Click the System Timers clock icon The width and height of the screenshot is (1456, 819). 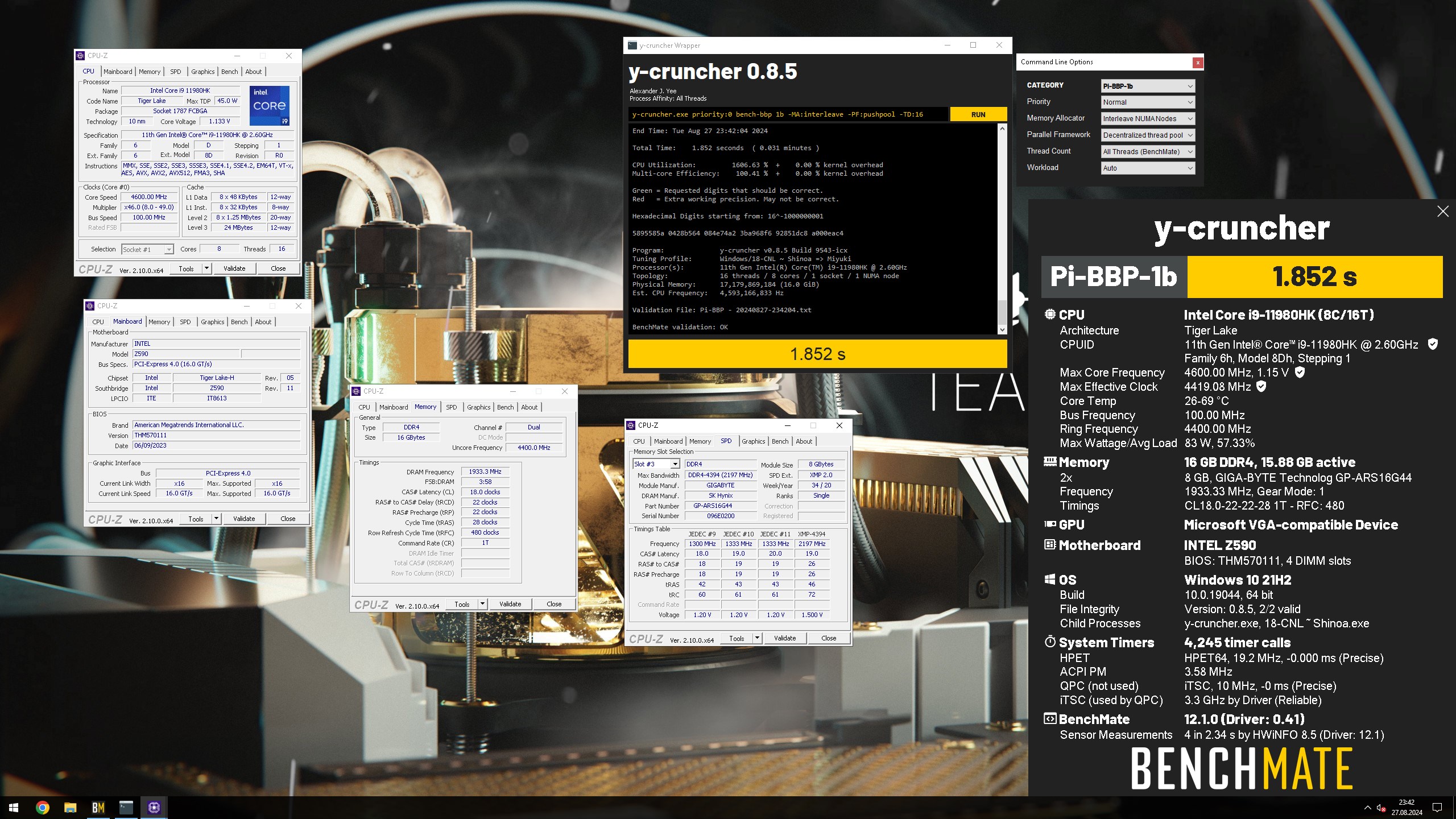(1050, 642)
